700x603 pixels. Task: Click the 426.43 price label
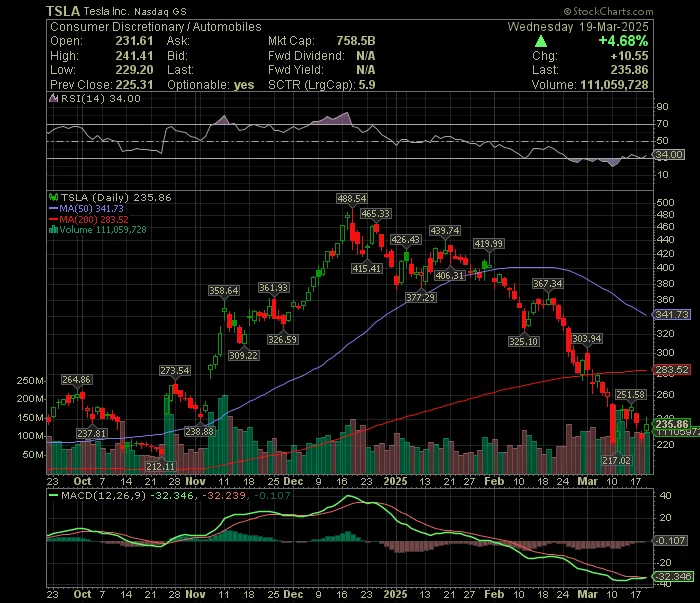[x=405, y=240]
